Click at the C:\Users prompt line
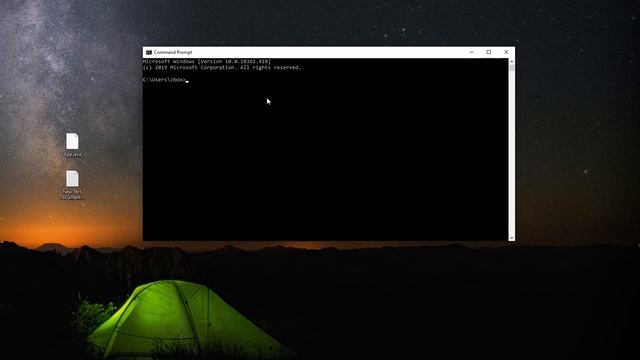This screenshot has height=360, width=640. tap(165, 80)
